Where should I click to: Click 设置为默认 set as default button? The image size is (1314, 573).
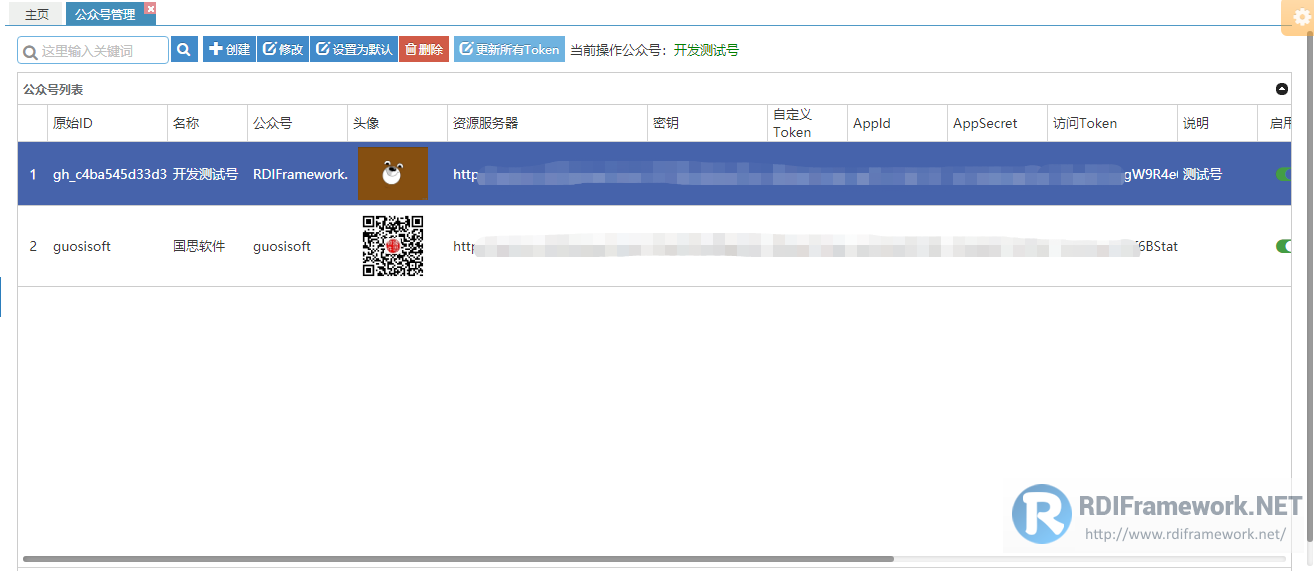point(354,49)
